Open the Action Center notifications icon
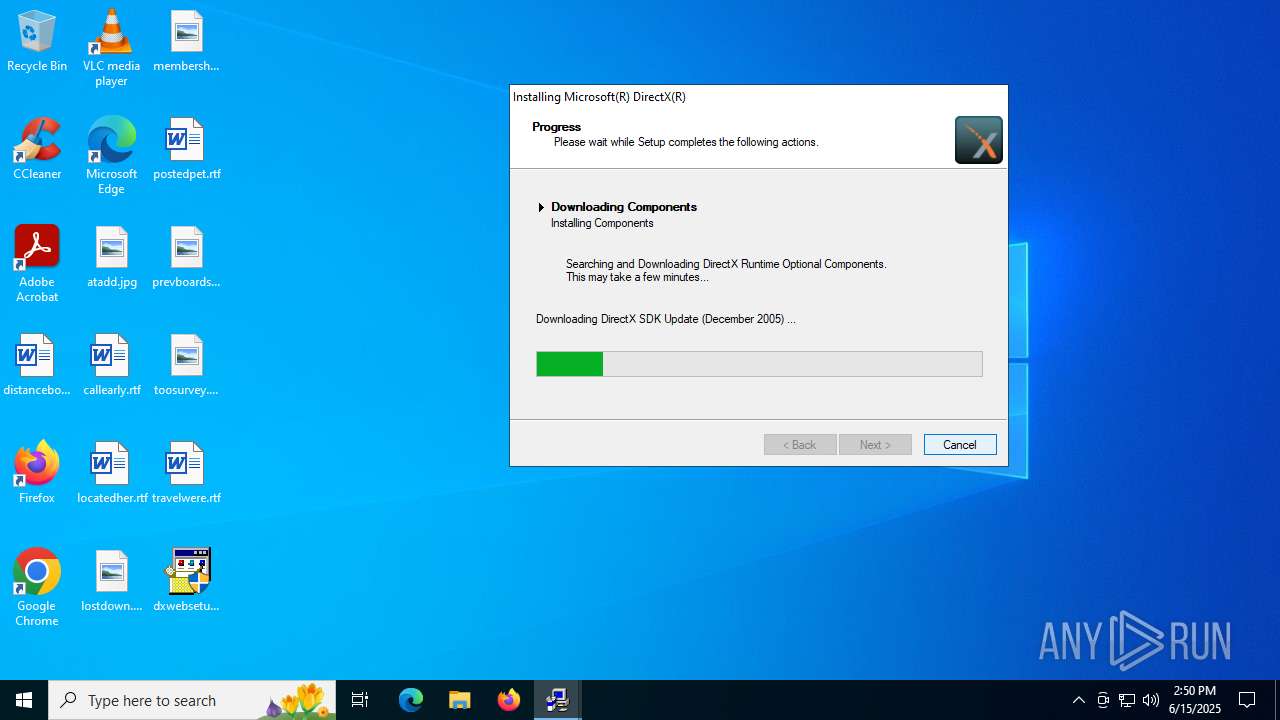The image size is (1280, 720). click(1247, 700)
